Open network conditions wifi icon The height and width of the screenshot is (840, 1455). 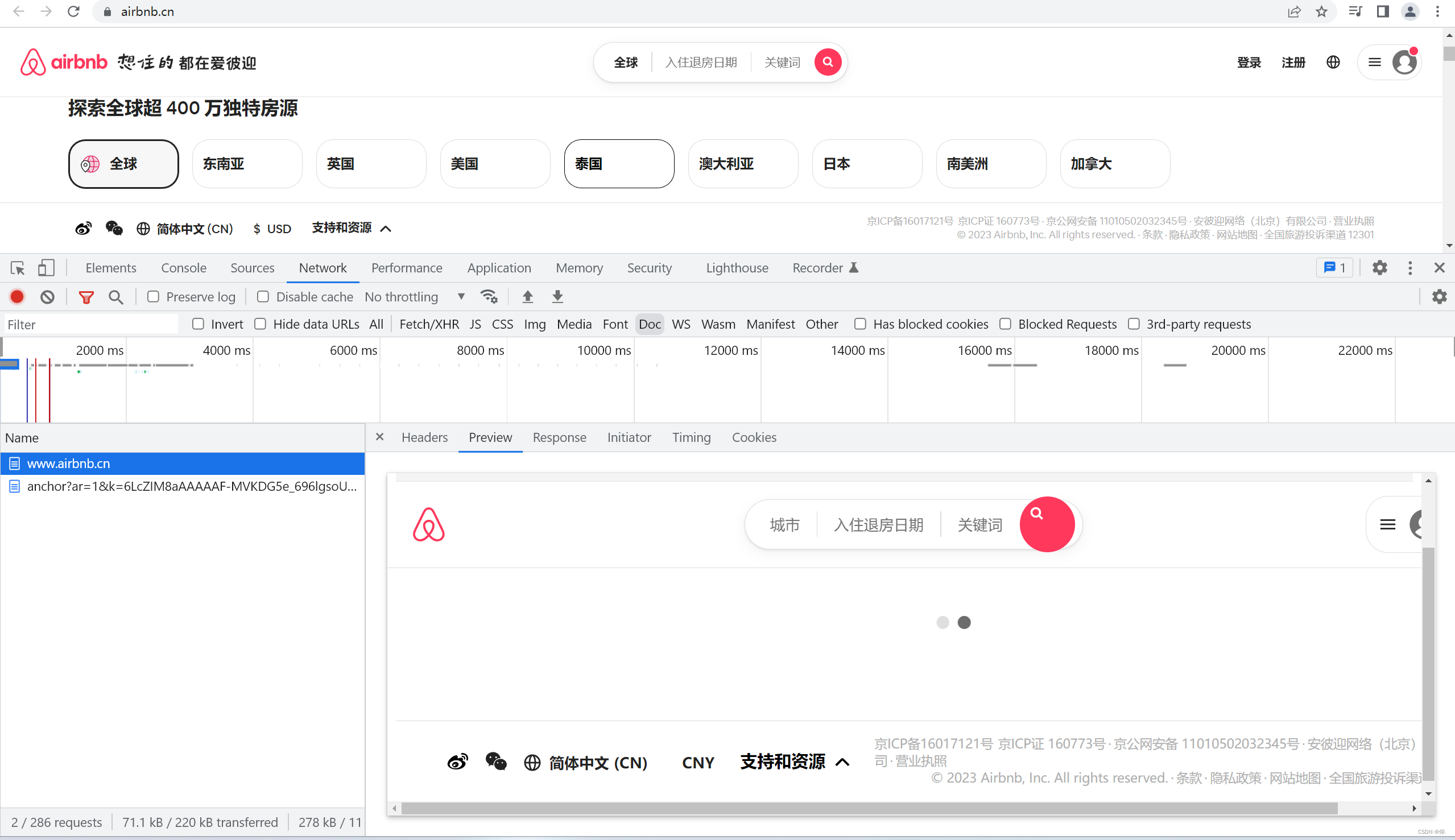tap(489, 296)
